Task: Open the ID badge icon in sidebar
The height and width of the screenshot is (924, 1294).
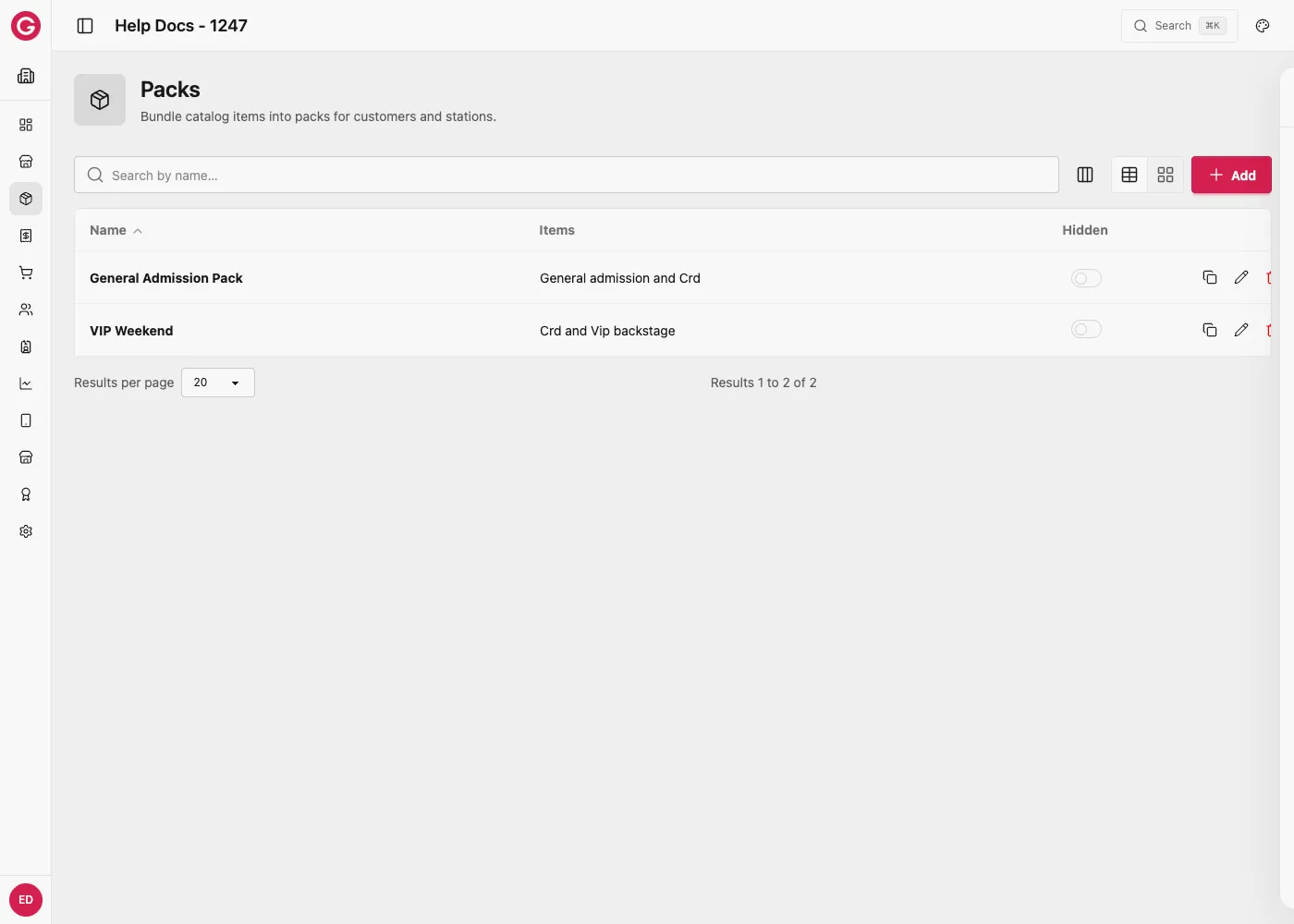Action: click(x=26, y=346)
